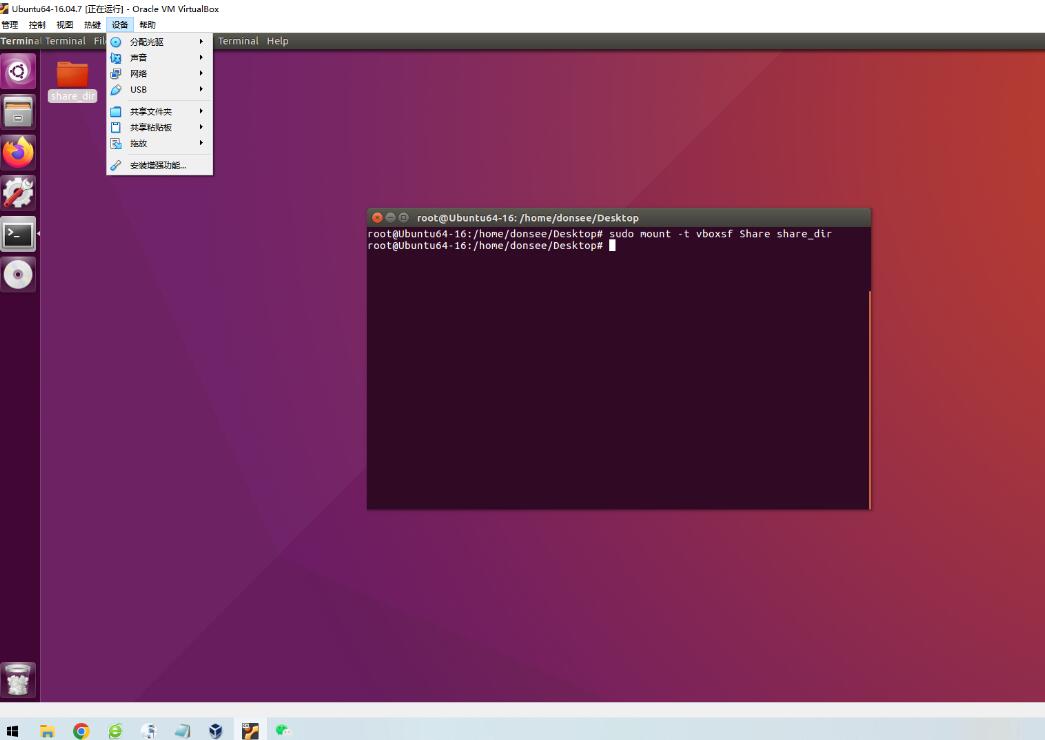
Task: Open the 视图 menu in menu bar
Action: coord(65,25)
